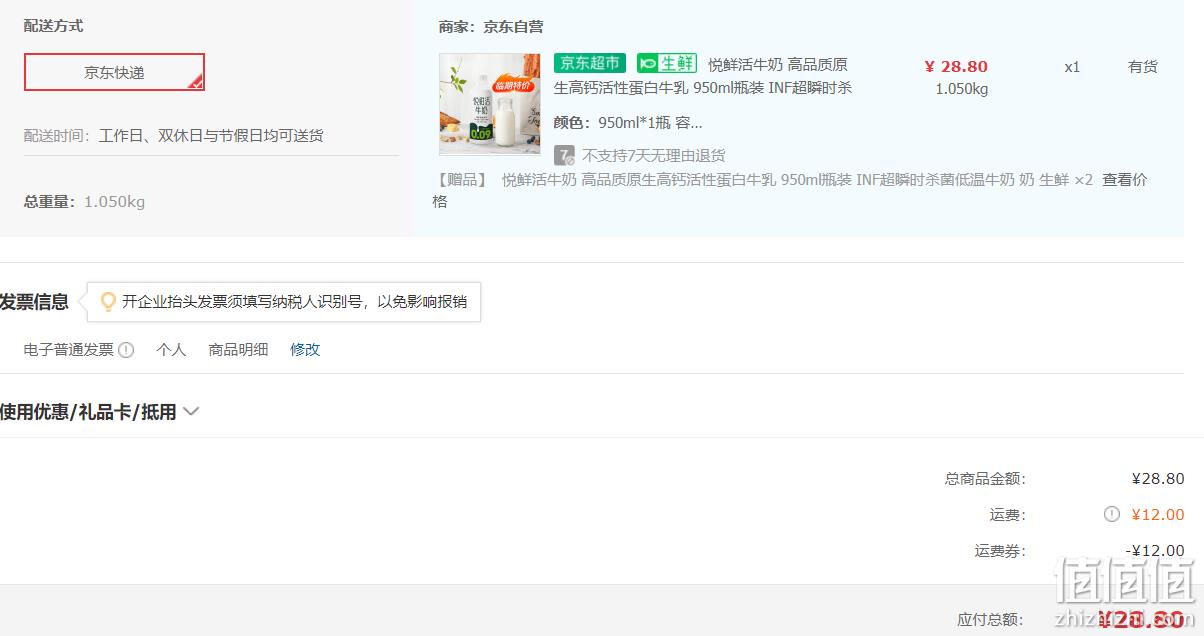Click the lightbulb tip icon in invoice notice

108,301
